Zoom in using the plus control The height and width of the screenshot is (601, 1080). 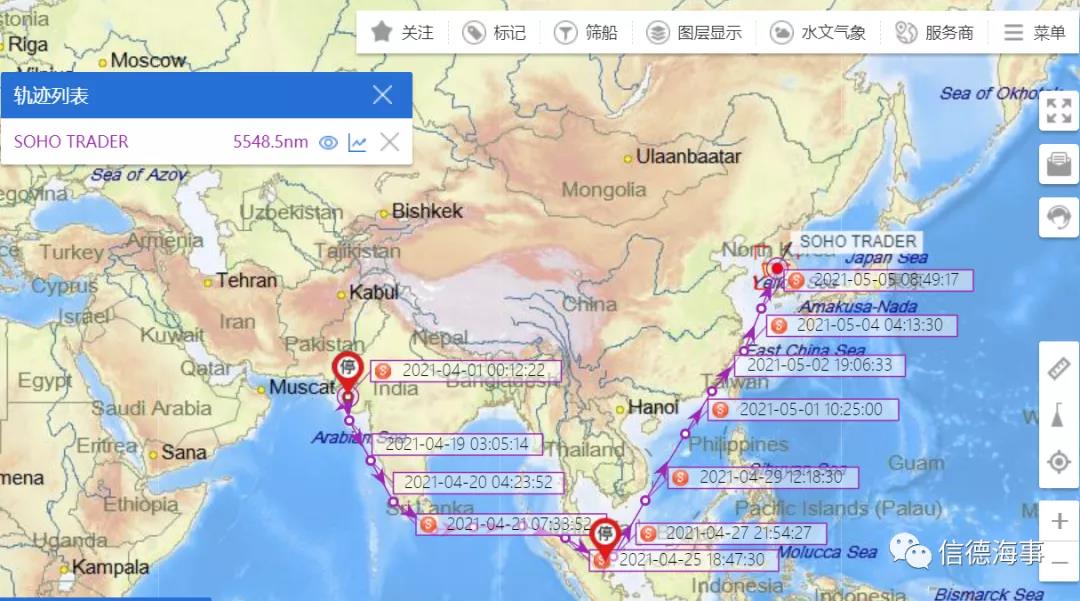point(1058,521)
